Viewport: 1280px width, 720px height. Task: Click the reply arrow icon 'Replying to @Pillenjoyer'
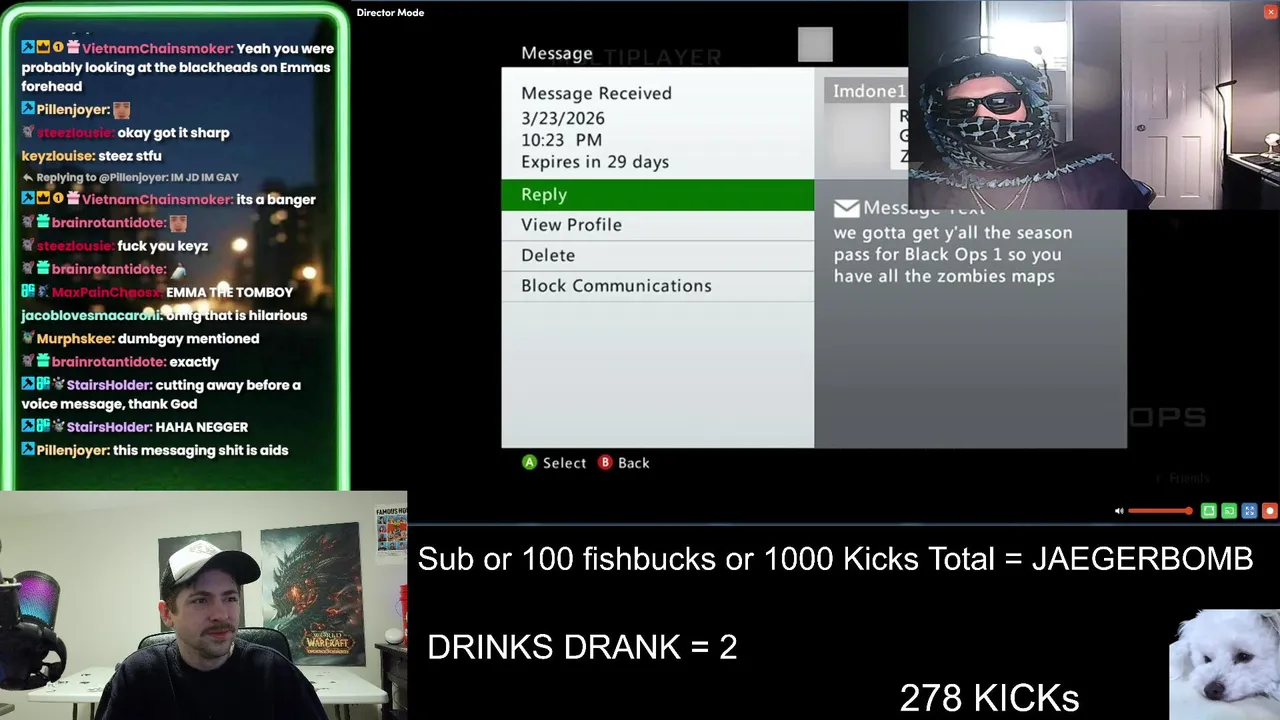pos(28,178)
